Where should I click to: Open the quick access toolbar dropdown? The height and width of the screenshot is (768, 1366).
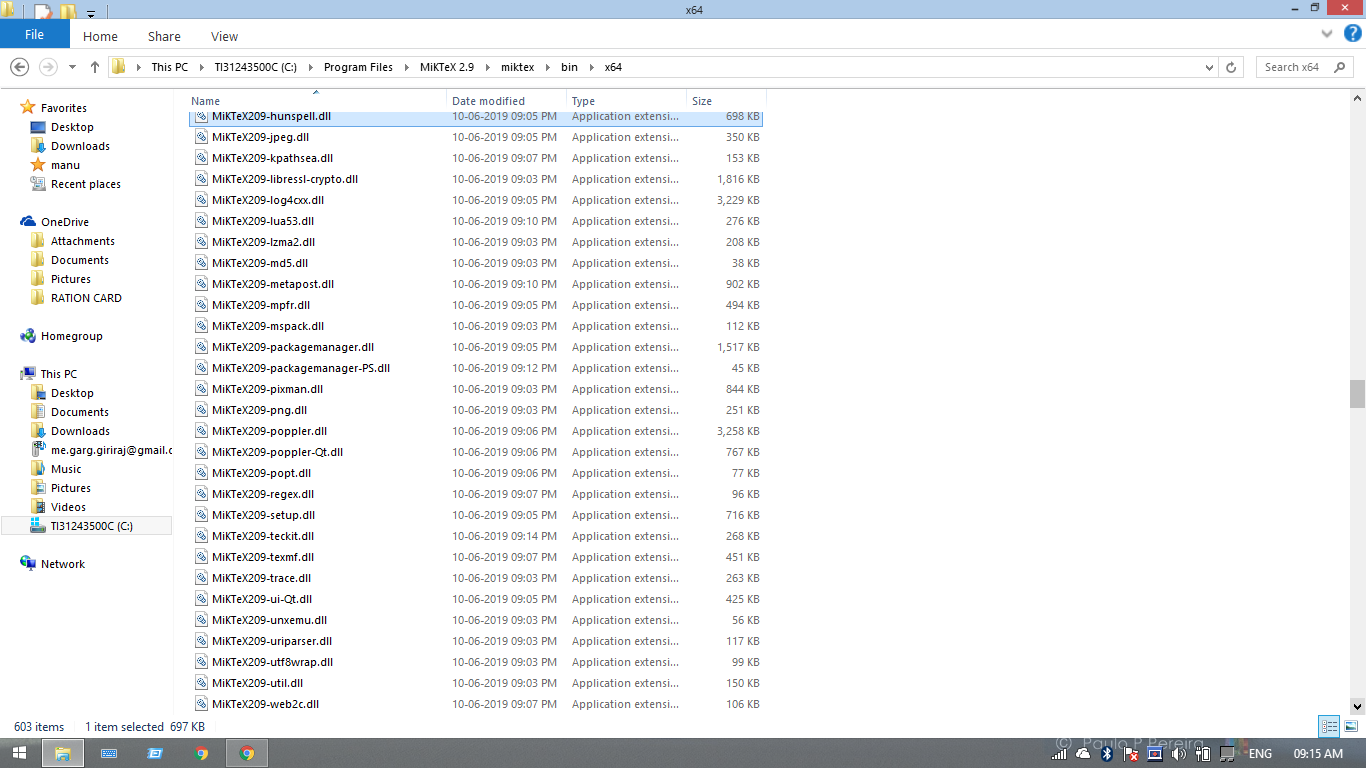point(90,11)
